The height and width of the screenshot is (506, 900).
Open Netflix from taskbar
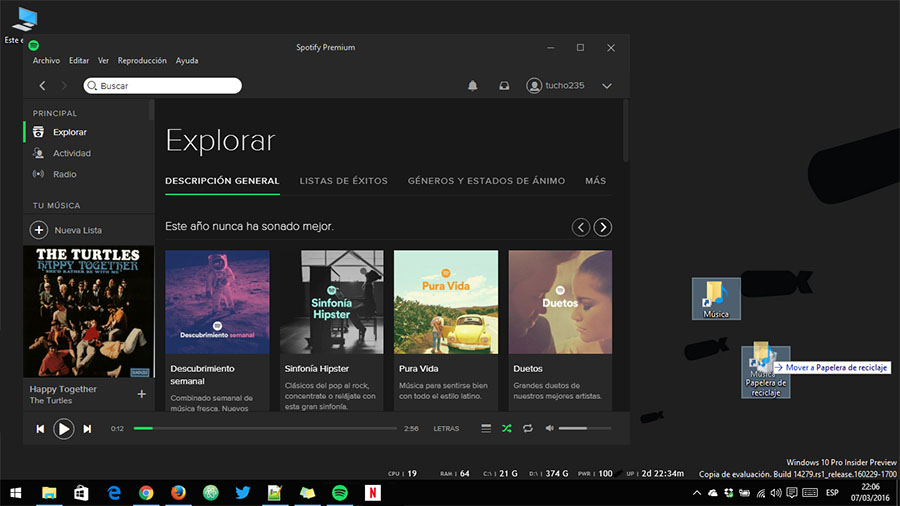(x=373, y=493)
